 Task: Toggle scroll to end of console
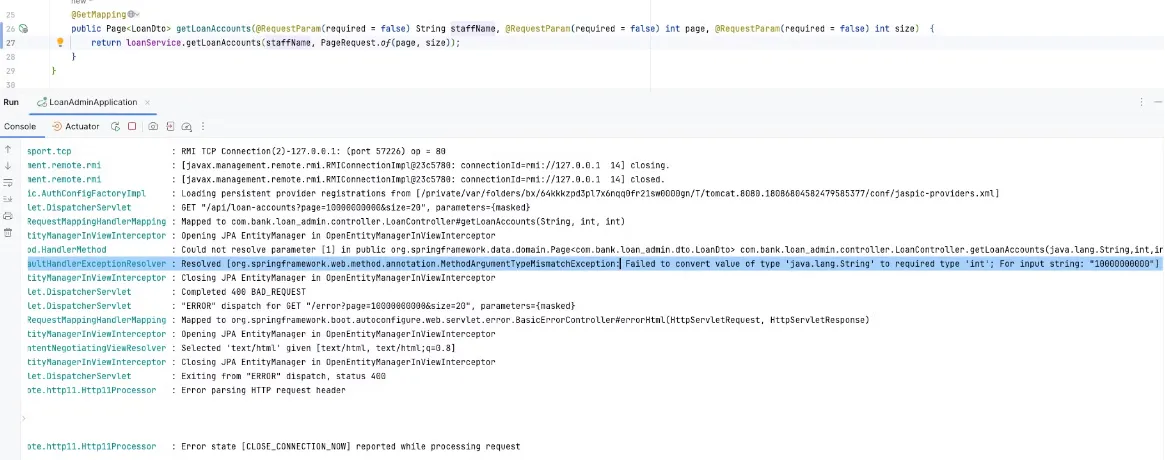(x=8, y=199)
